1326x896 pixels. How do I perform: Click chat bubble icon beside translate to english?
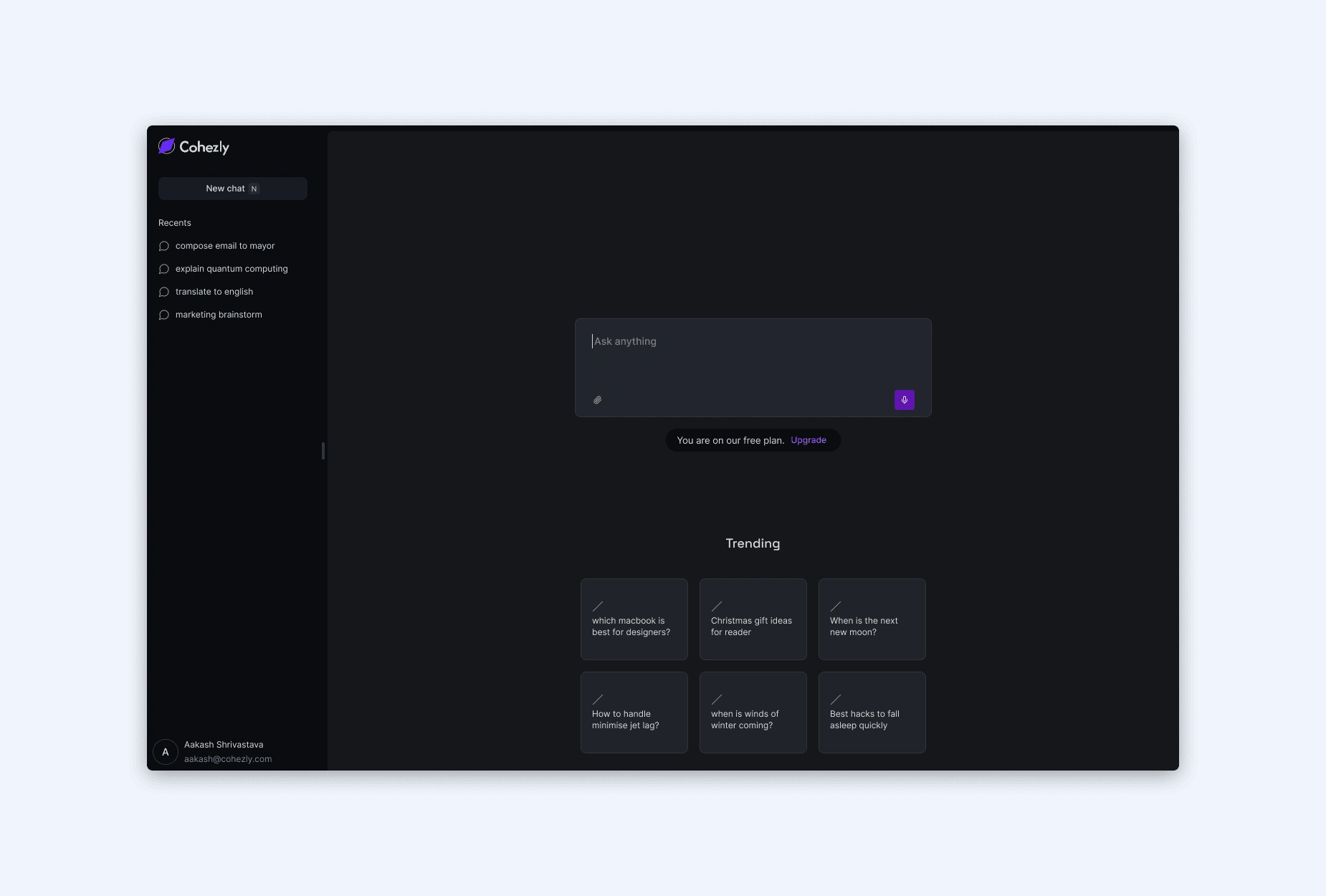click(164, 292)
